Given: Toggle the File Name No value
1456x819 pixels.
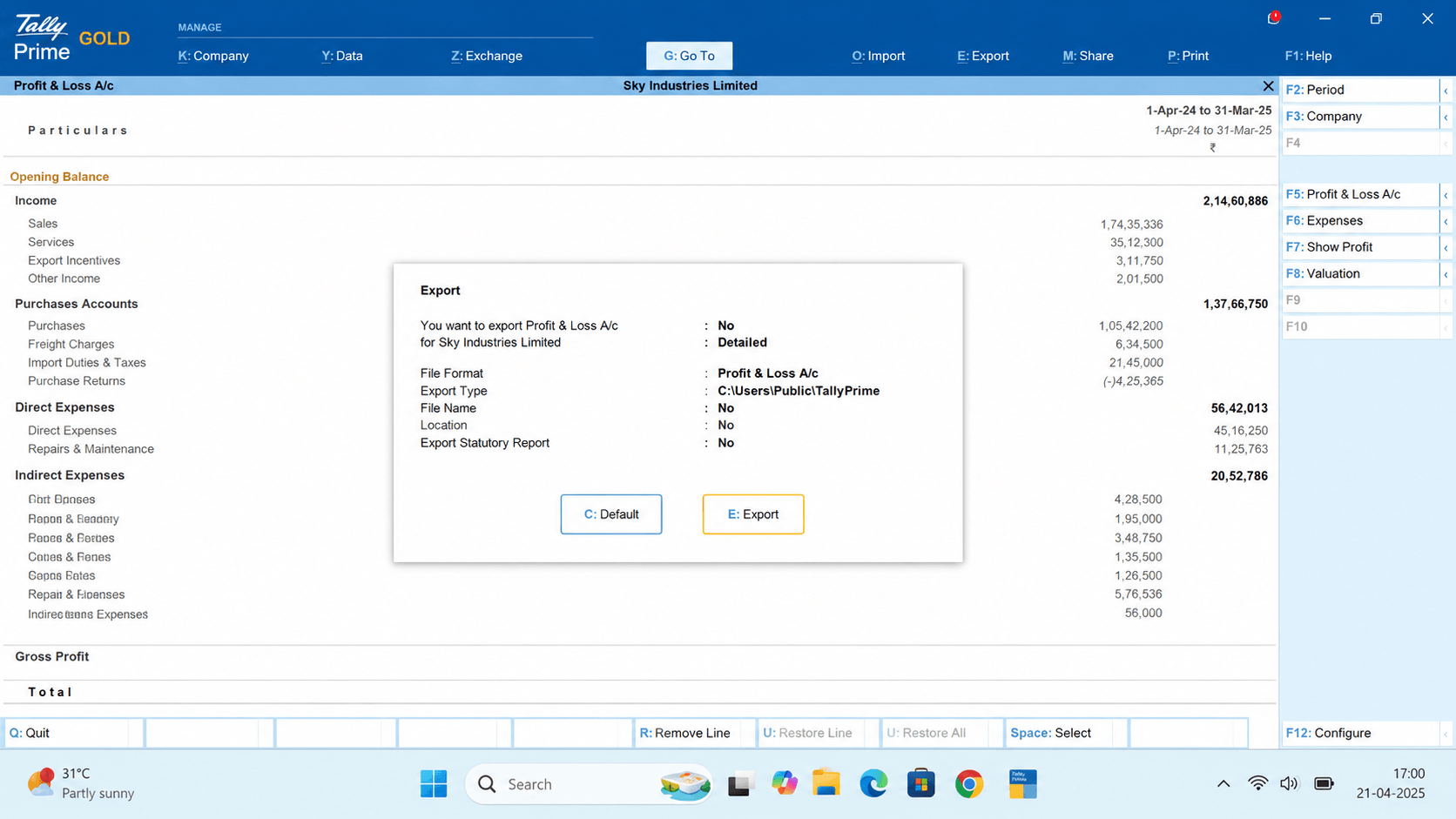Looking at the screenshot, I should coord(725,408).
